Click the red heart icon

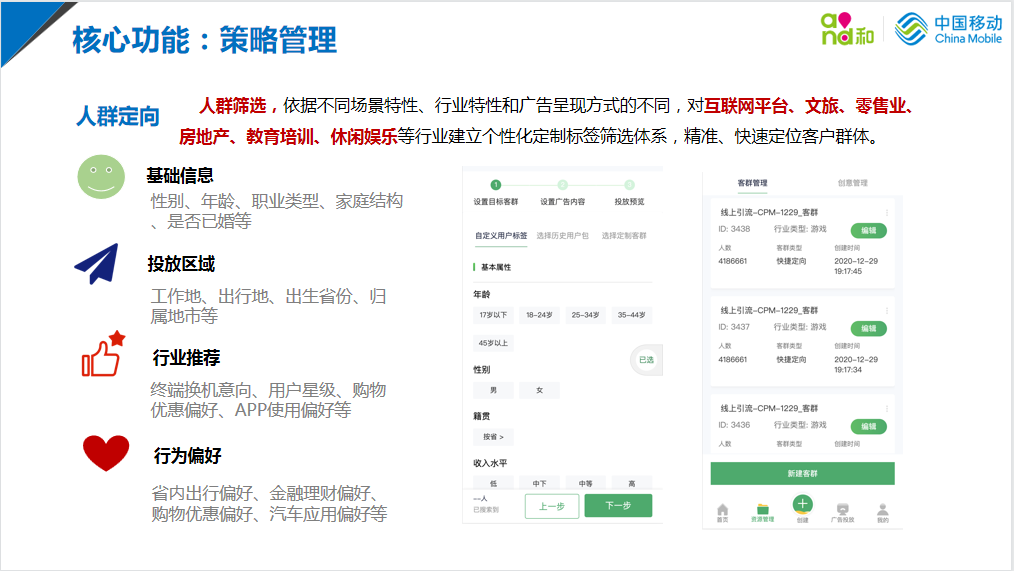coord(105,453)
